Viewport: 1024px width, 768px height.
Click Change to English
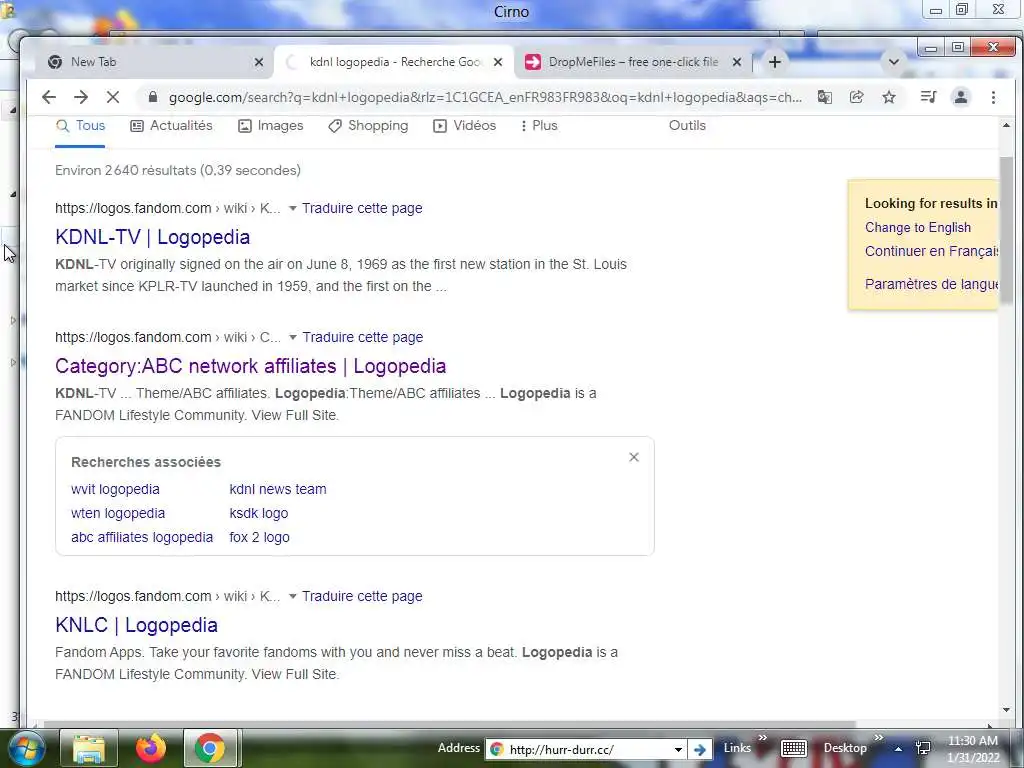(x=918, y=227)
